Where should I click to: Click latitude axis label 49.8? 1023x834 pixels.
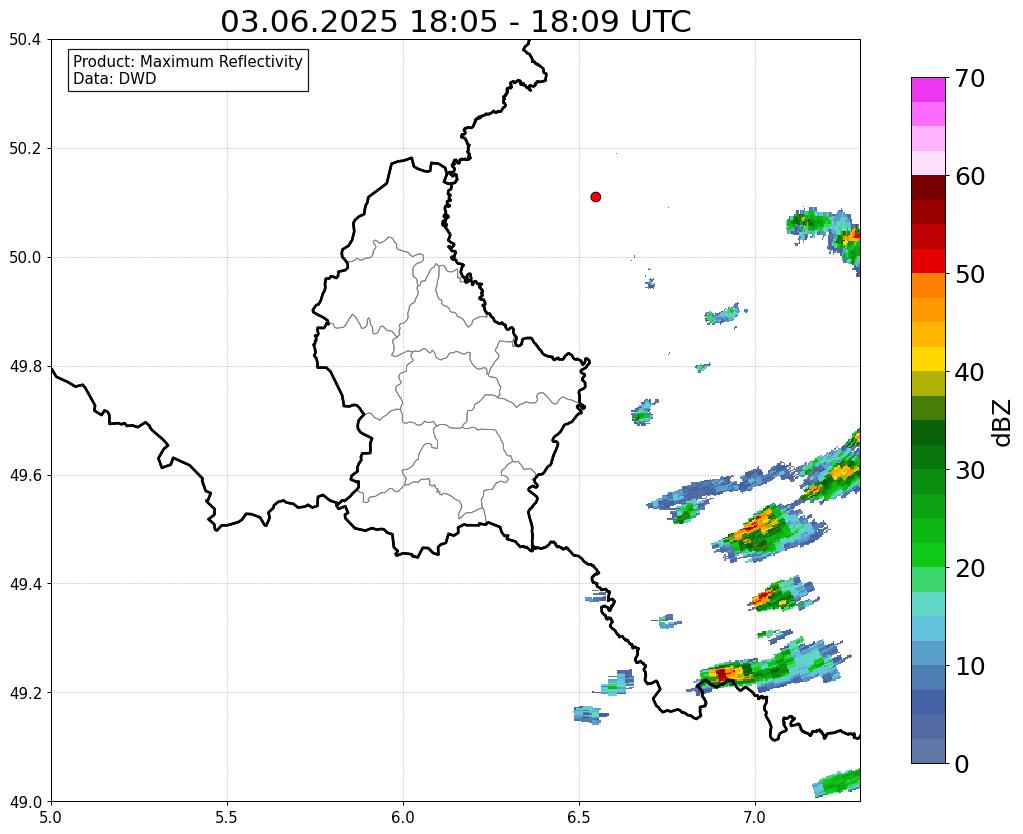25,367
